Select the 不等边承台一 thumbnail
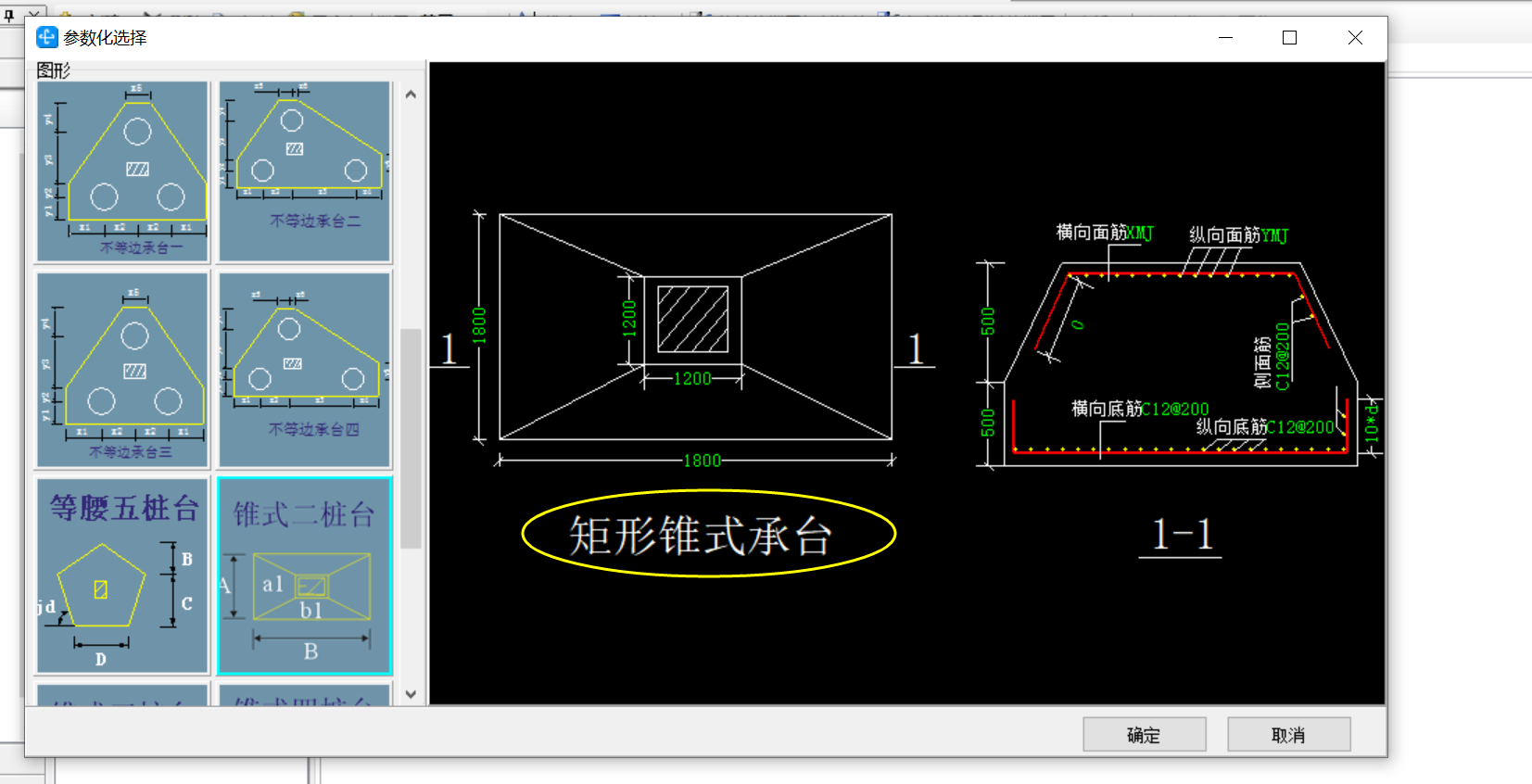Image resolution: width=1532 pixels, height=784 pixels. click(x=122, y=171)
